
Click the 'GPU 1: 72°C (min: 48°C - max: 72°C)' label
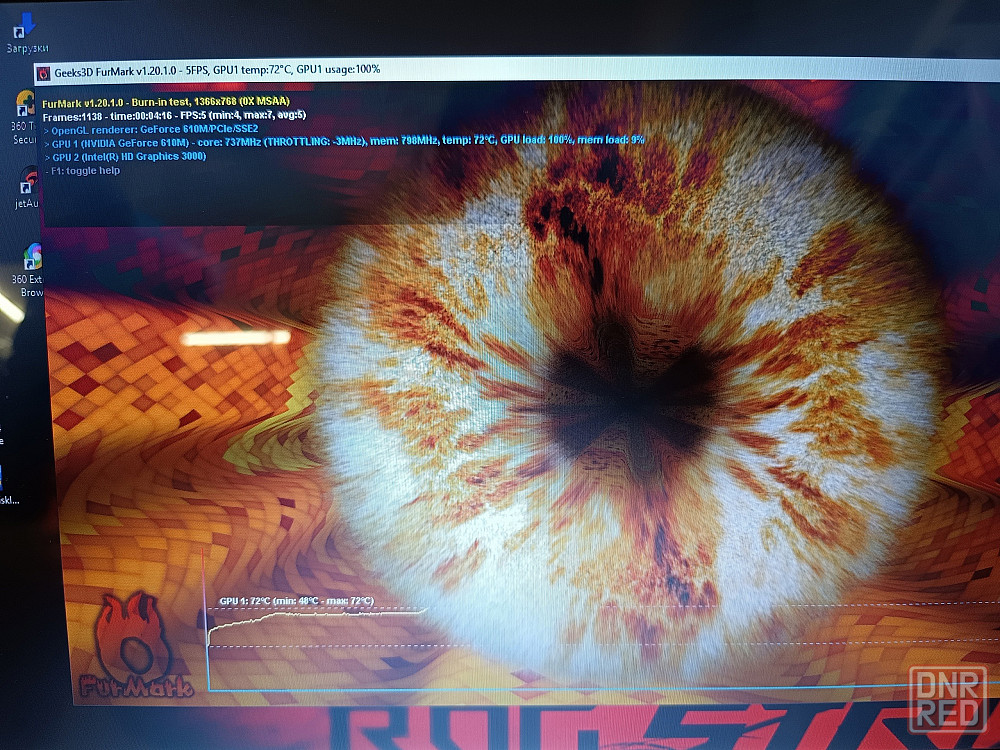point(297,601)
